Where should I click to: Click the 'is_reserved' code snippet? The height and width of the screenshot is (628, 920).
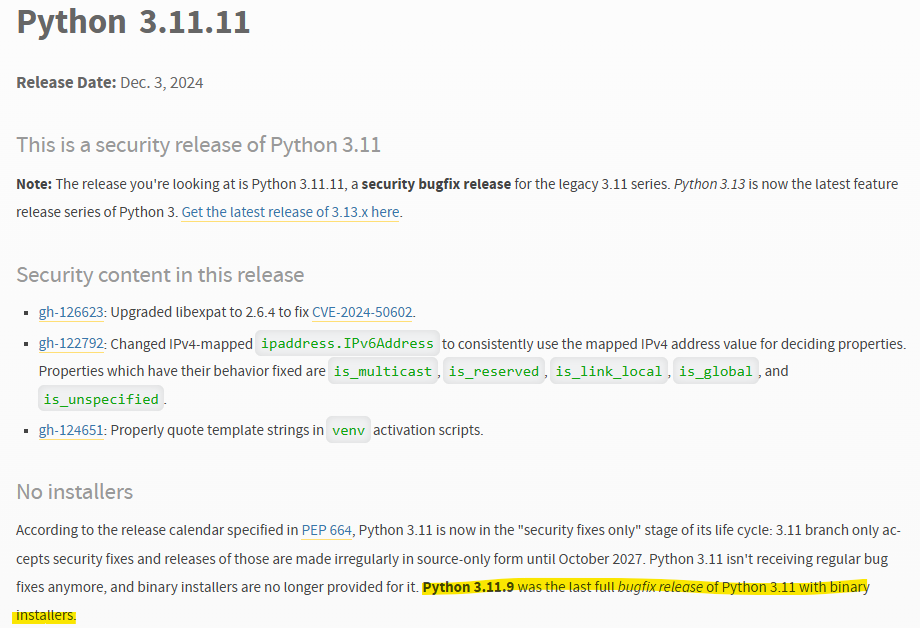point(493,372)
